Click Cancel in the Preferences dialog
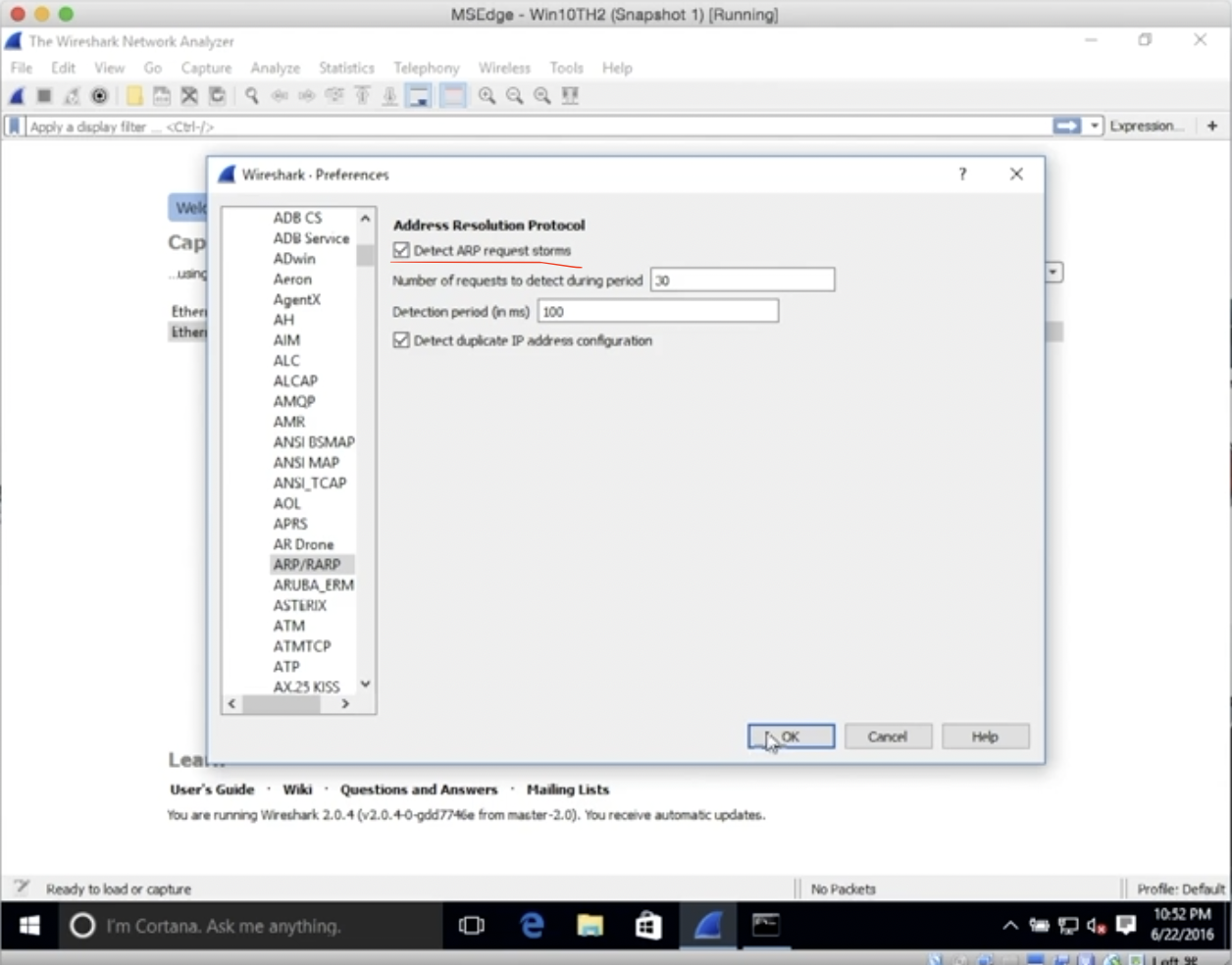Screen dimensions: 1232x965 click(x=888, y=736)
